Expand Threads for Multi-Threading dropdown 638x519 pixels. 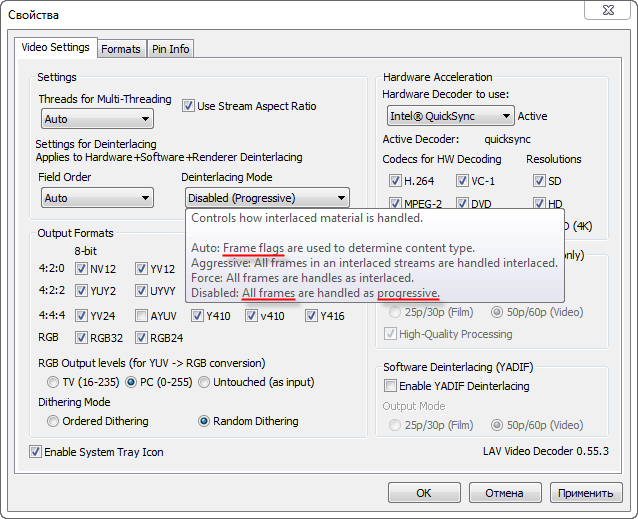tap(98, 119)
